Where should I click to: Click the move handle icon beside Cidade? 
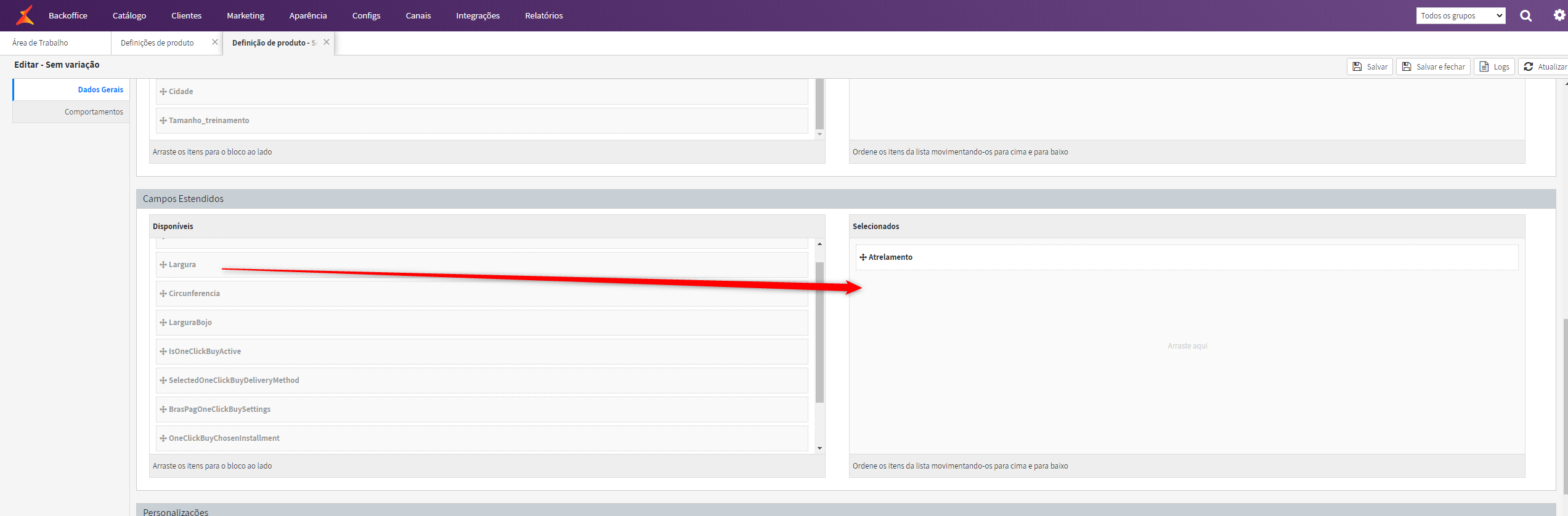pos(163,91)
